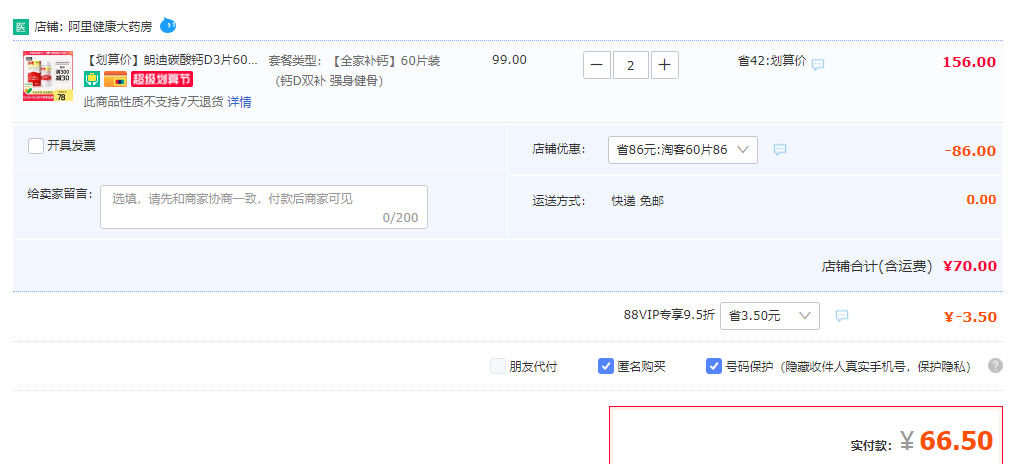This screenshot has width=1015, height=464.
Task: Open 详情 link about 7-day returns
Action: tap(239, 102)
